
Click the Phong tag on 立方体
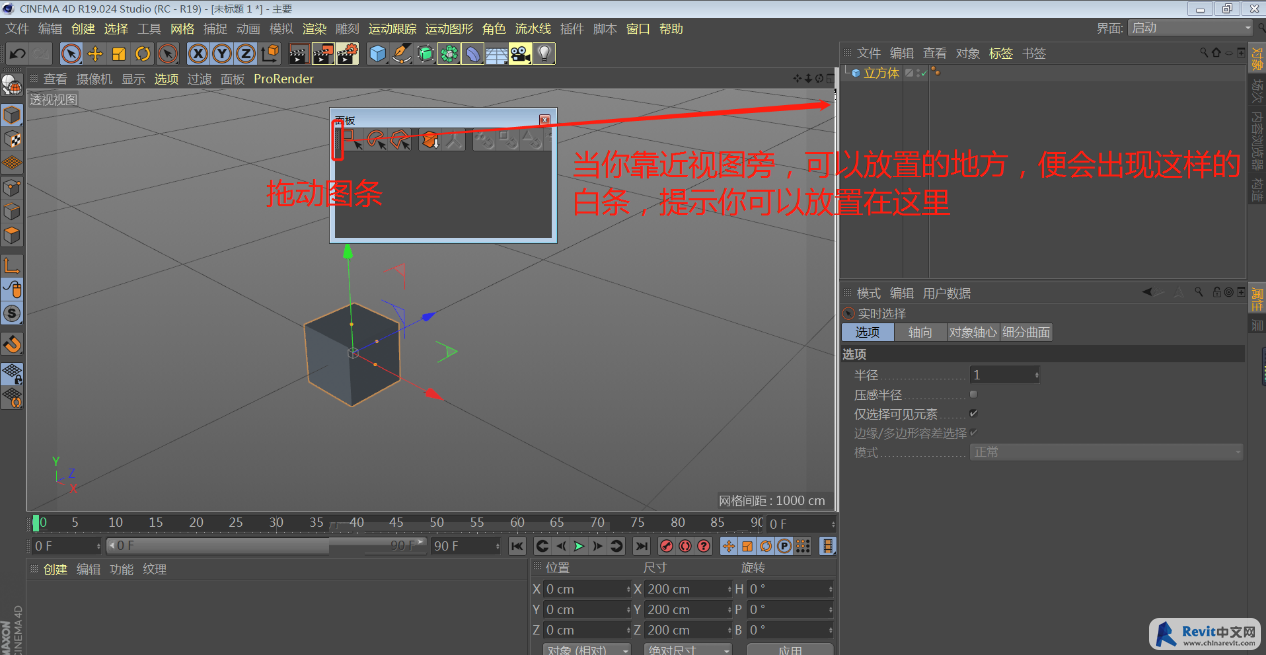pyautogui.click(x=936, y=72)
